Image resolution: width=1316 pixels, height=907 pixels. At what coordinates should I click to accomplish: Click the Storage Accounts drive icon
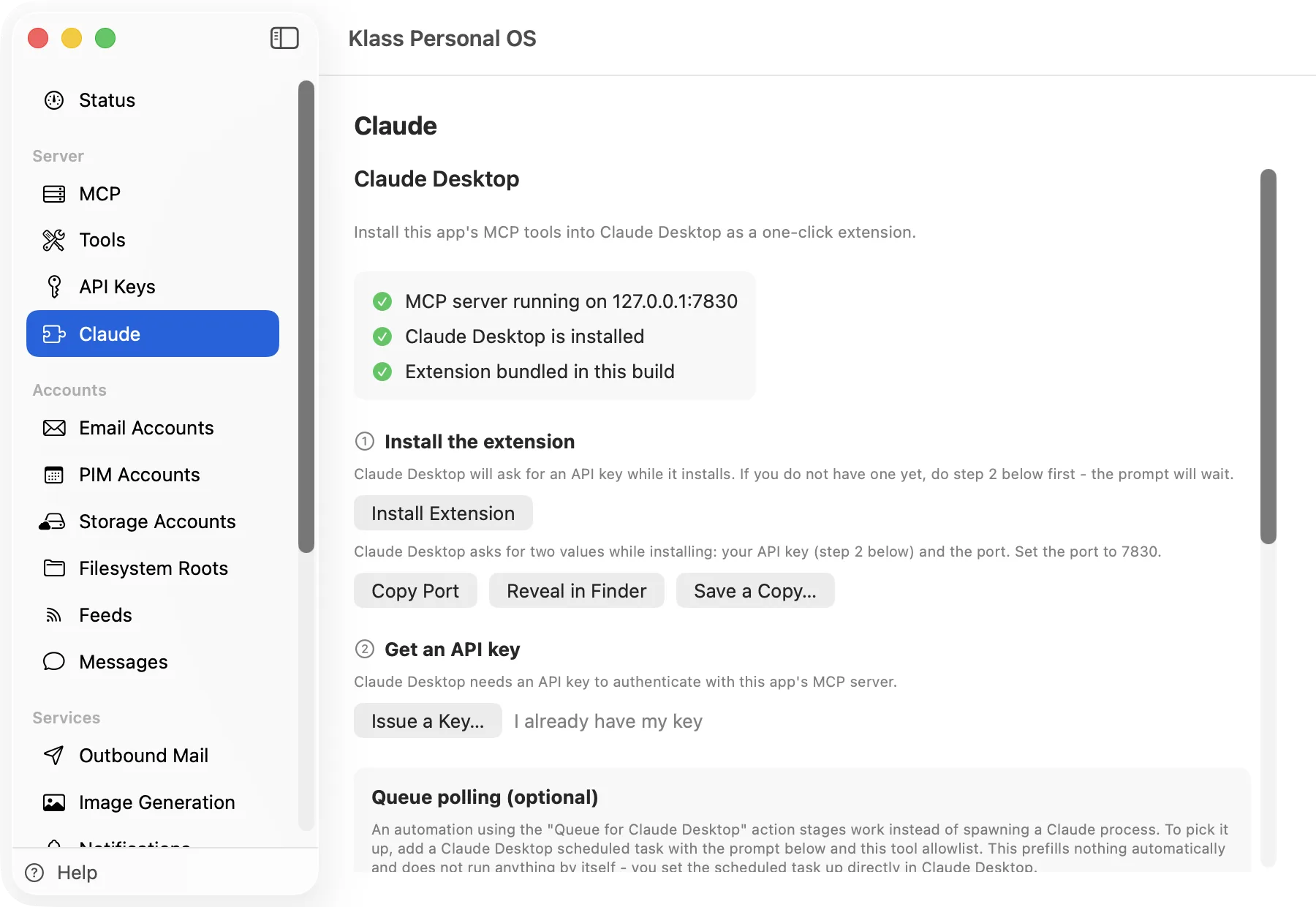pyautogui.click(x=52, y=522)
